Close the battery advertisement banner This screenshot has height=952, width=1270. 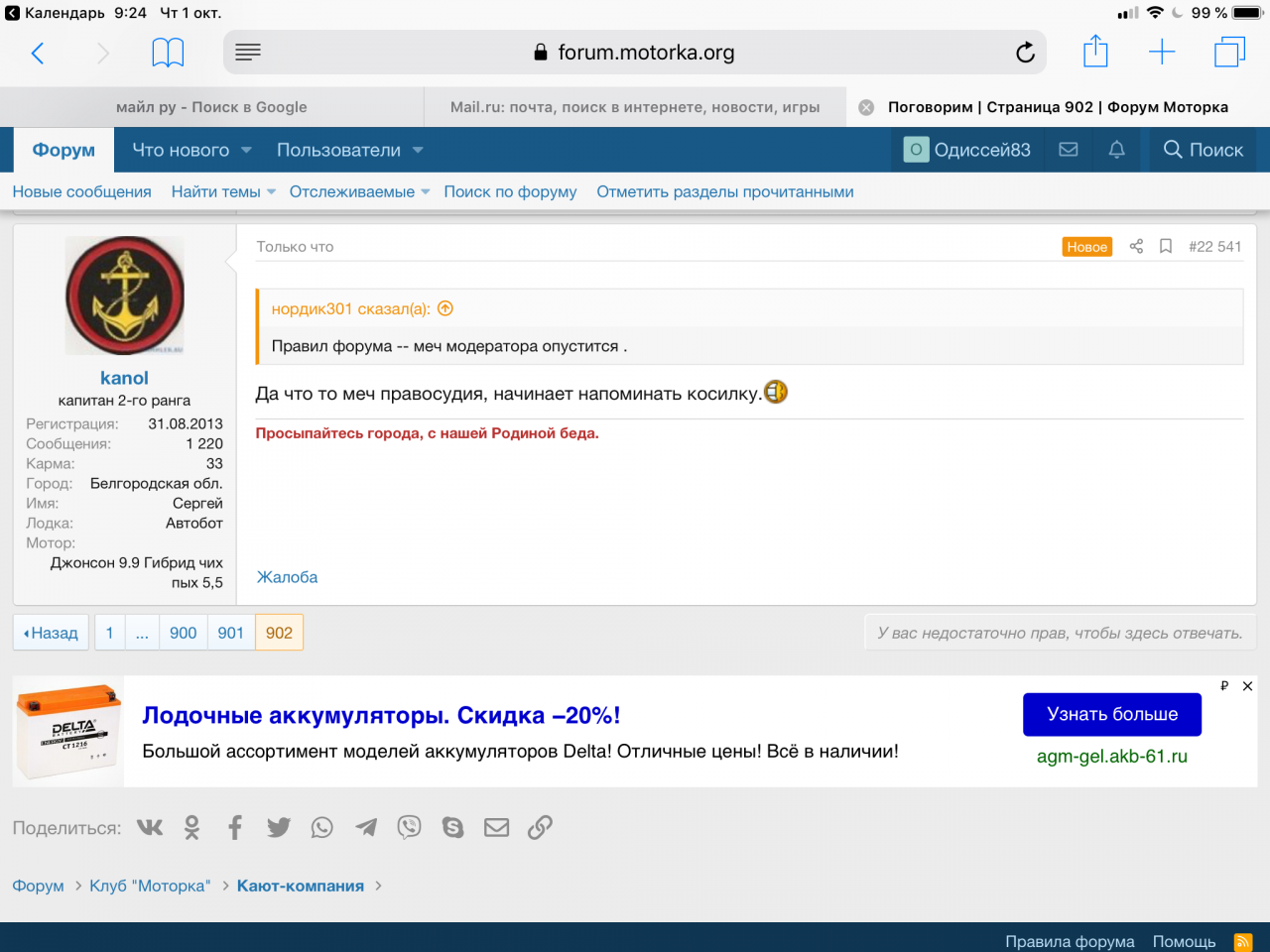point(1247,686)
